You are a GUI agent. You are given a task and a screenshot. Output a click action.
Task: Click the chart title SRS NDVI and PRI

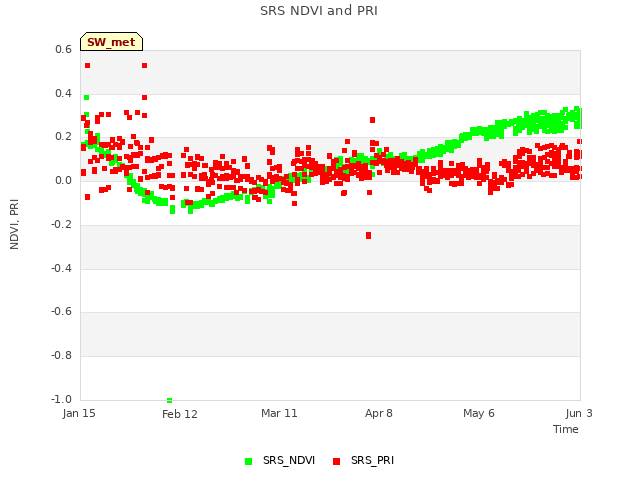coord(319,11)
